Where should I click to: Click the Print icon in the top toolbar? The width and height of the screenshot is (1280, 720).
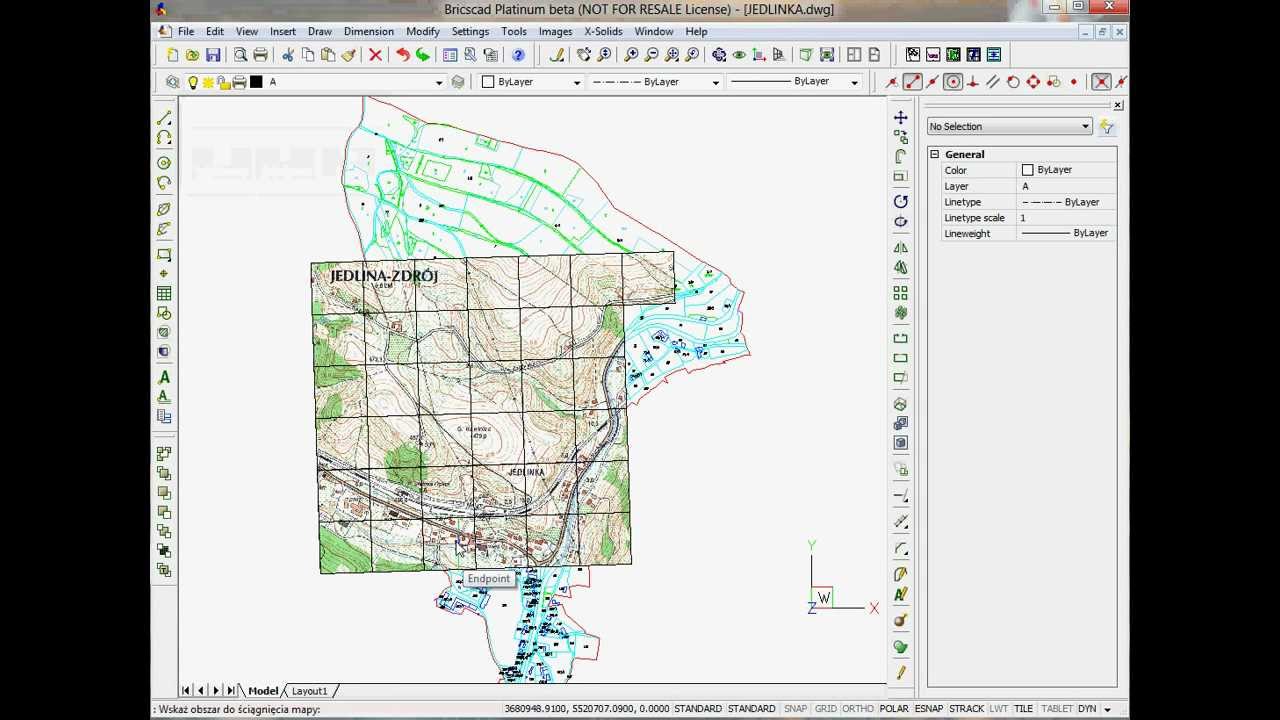260,55
